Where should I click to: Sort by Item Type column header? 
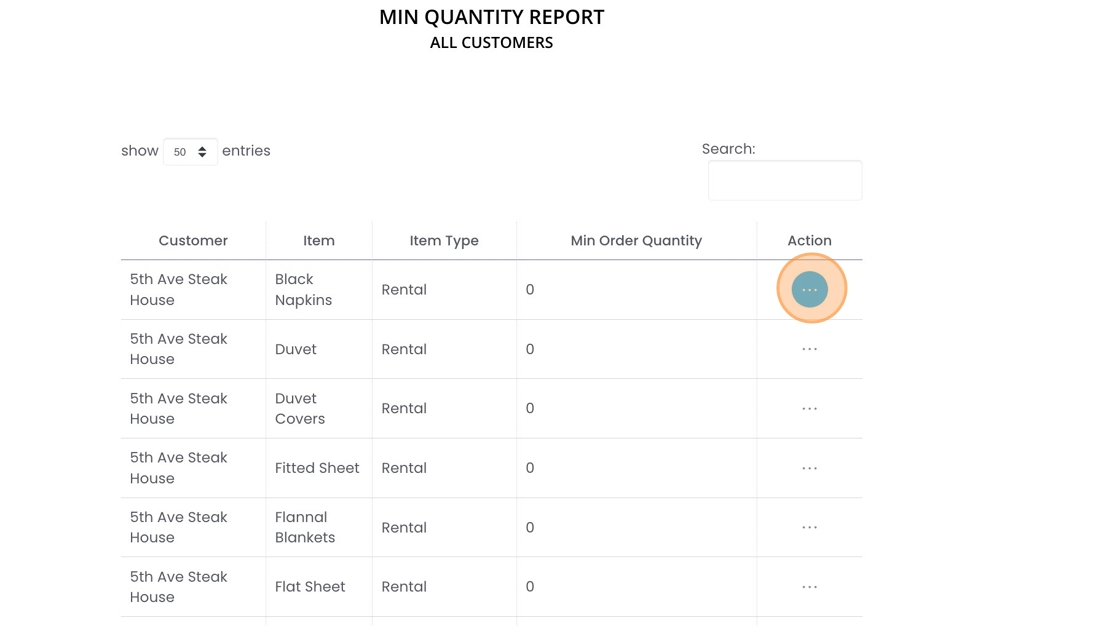444,241
